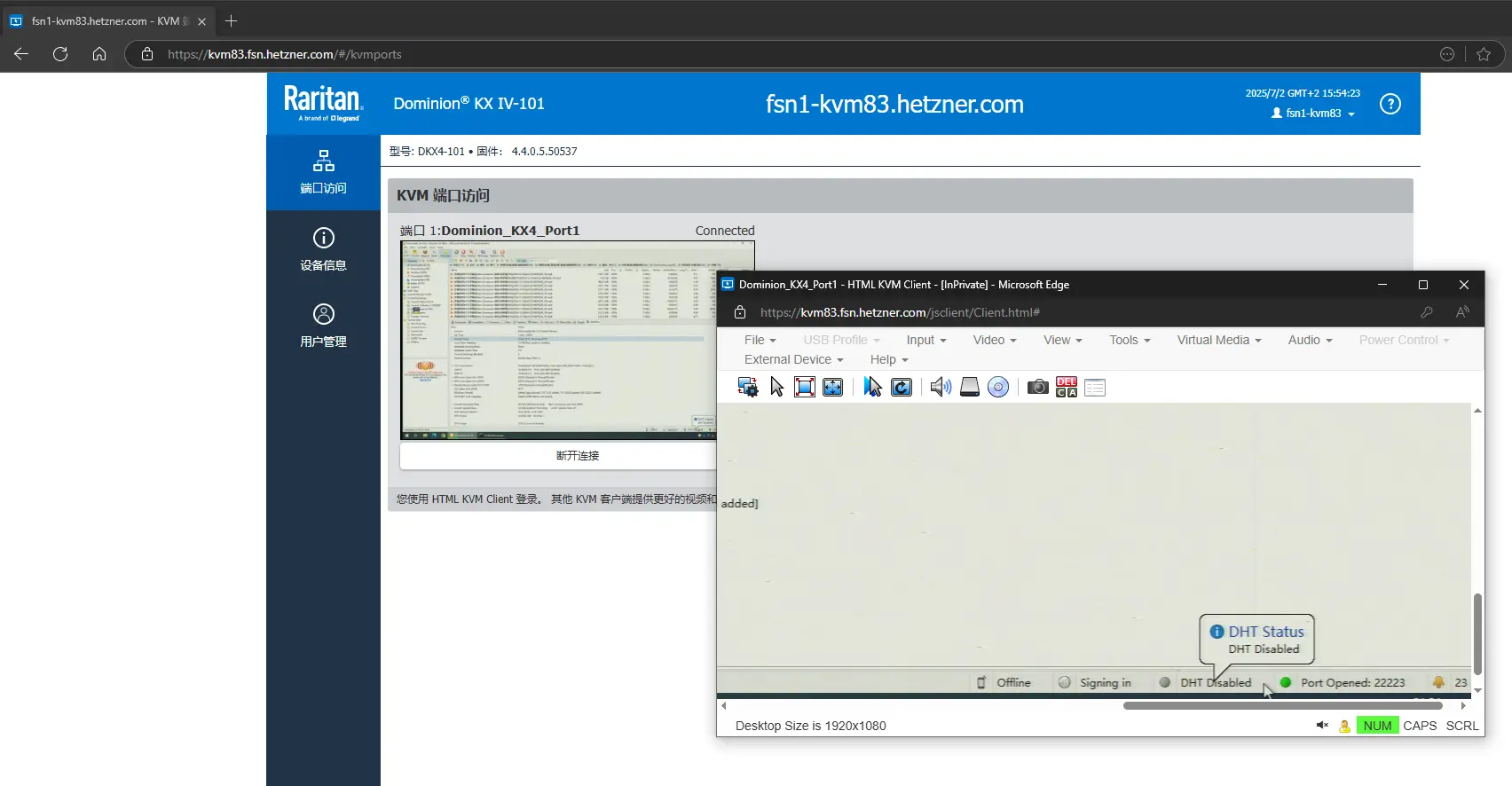
Task: Click the virtual media drive icon
Action: (970, 387)
